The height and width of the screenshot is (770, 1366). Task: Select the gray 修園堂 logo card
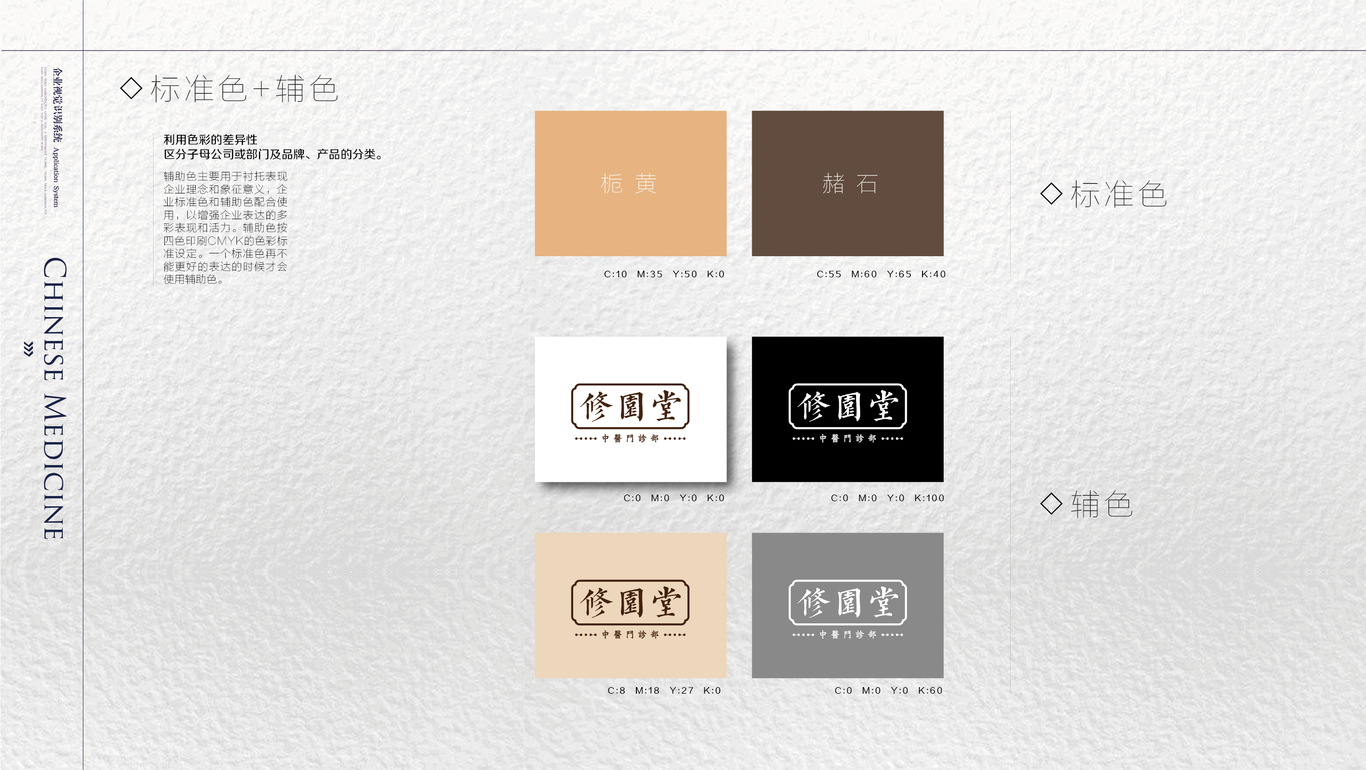[x=848, y=605]
